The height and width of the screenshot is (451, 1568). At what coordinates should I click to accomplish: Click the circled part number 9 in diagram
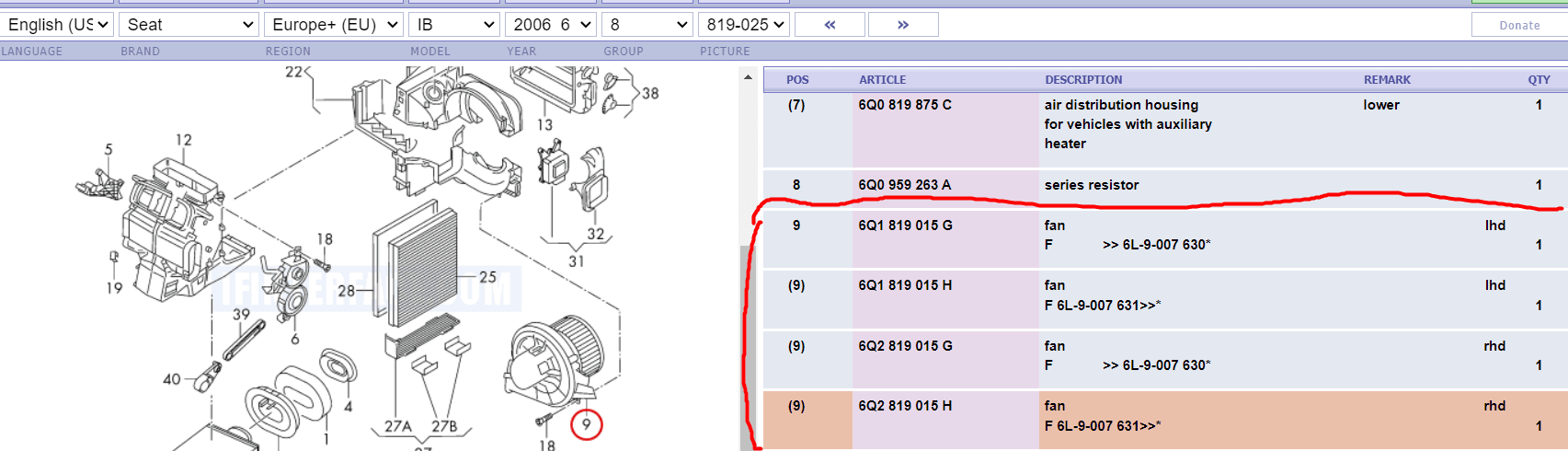pyautogui.click(x=586, y=424)
